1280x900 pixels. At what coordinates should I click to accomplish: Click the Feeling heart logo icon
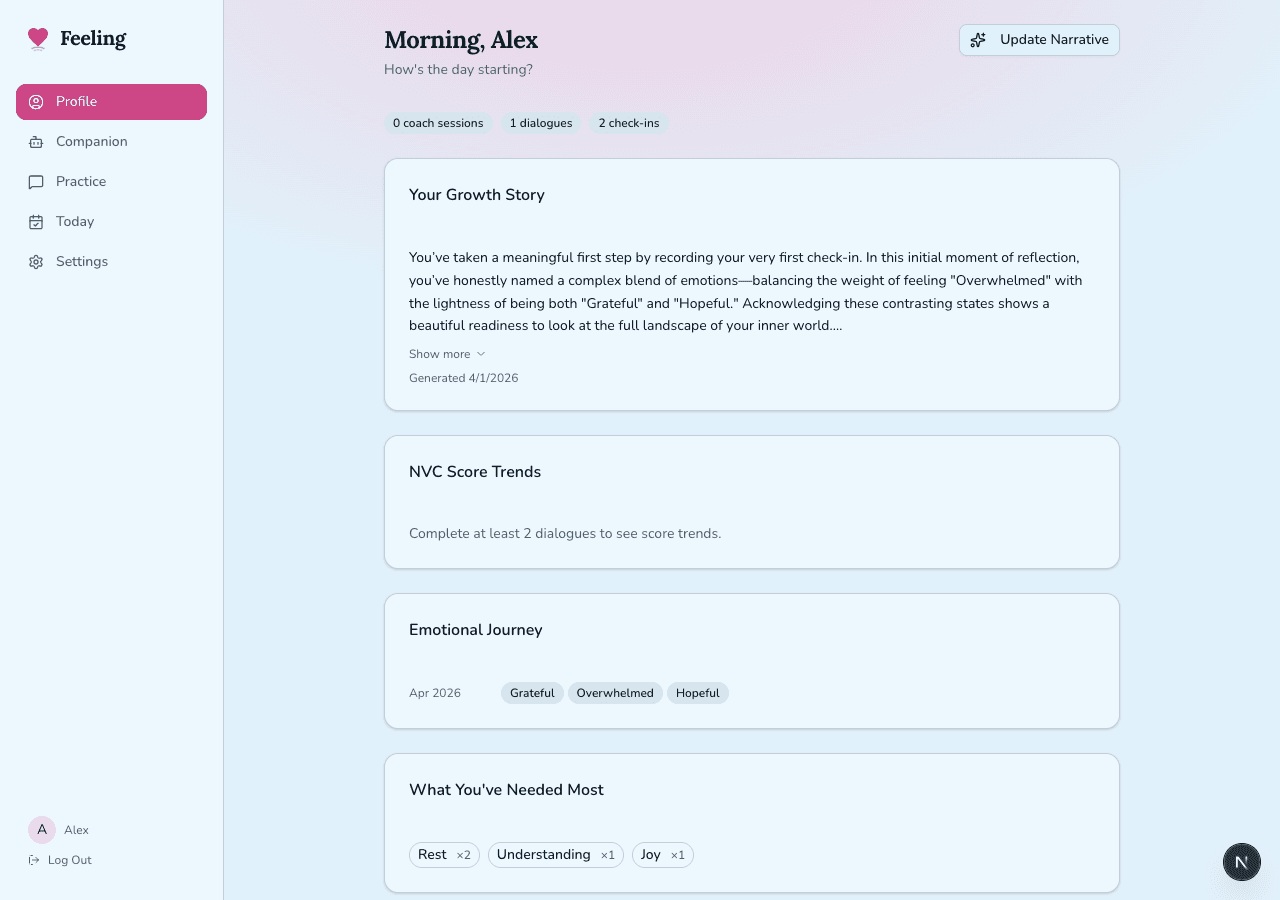pyautogui.click(x=38, y=39)
